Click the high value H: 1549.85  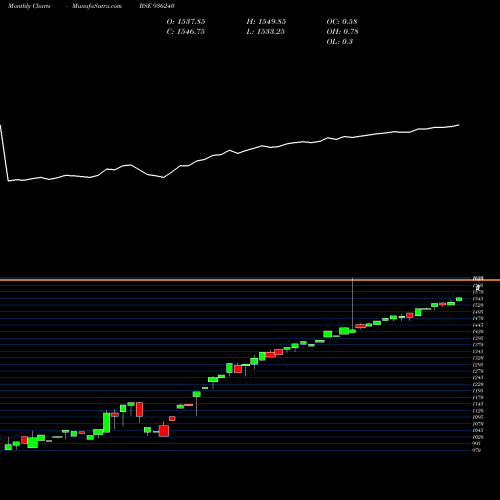pos(266,22)
